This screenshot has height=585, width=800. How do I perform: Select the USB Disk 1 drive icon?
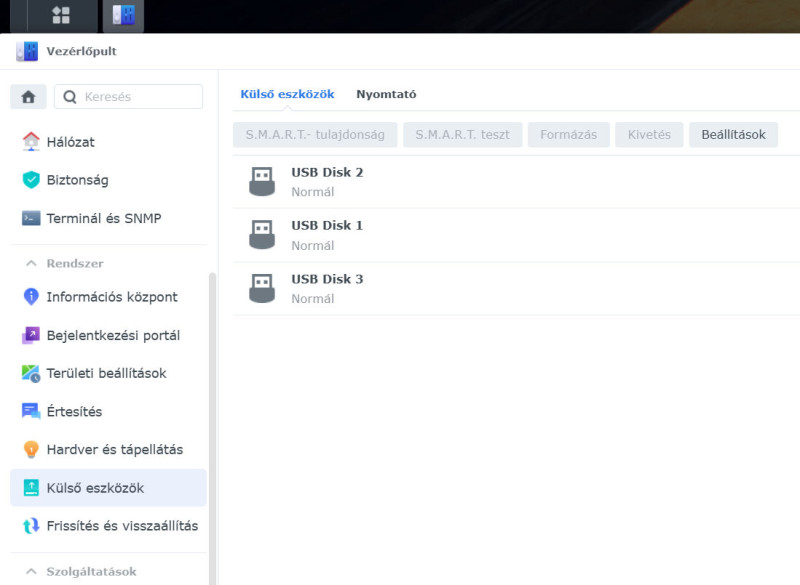pyautogui.click(x=262, y=235)
